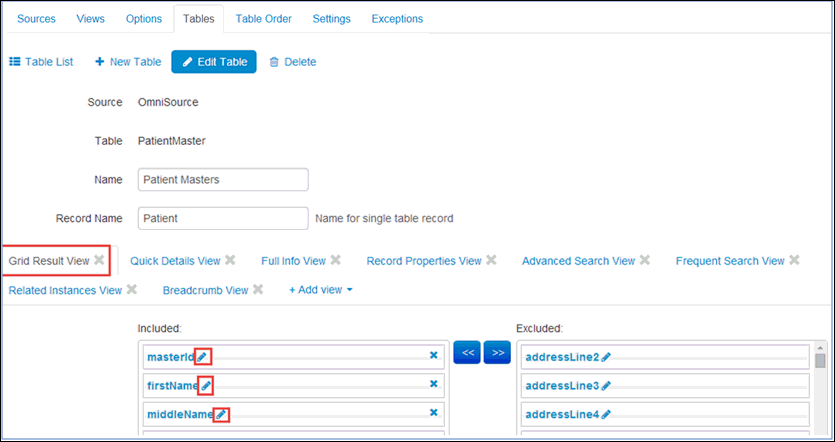Viewport: 835px width, 442px height.
Task: Click the Excluded list scrollbar up arrow
Action: 821,349
